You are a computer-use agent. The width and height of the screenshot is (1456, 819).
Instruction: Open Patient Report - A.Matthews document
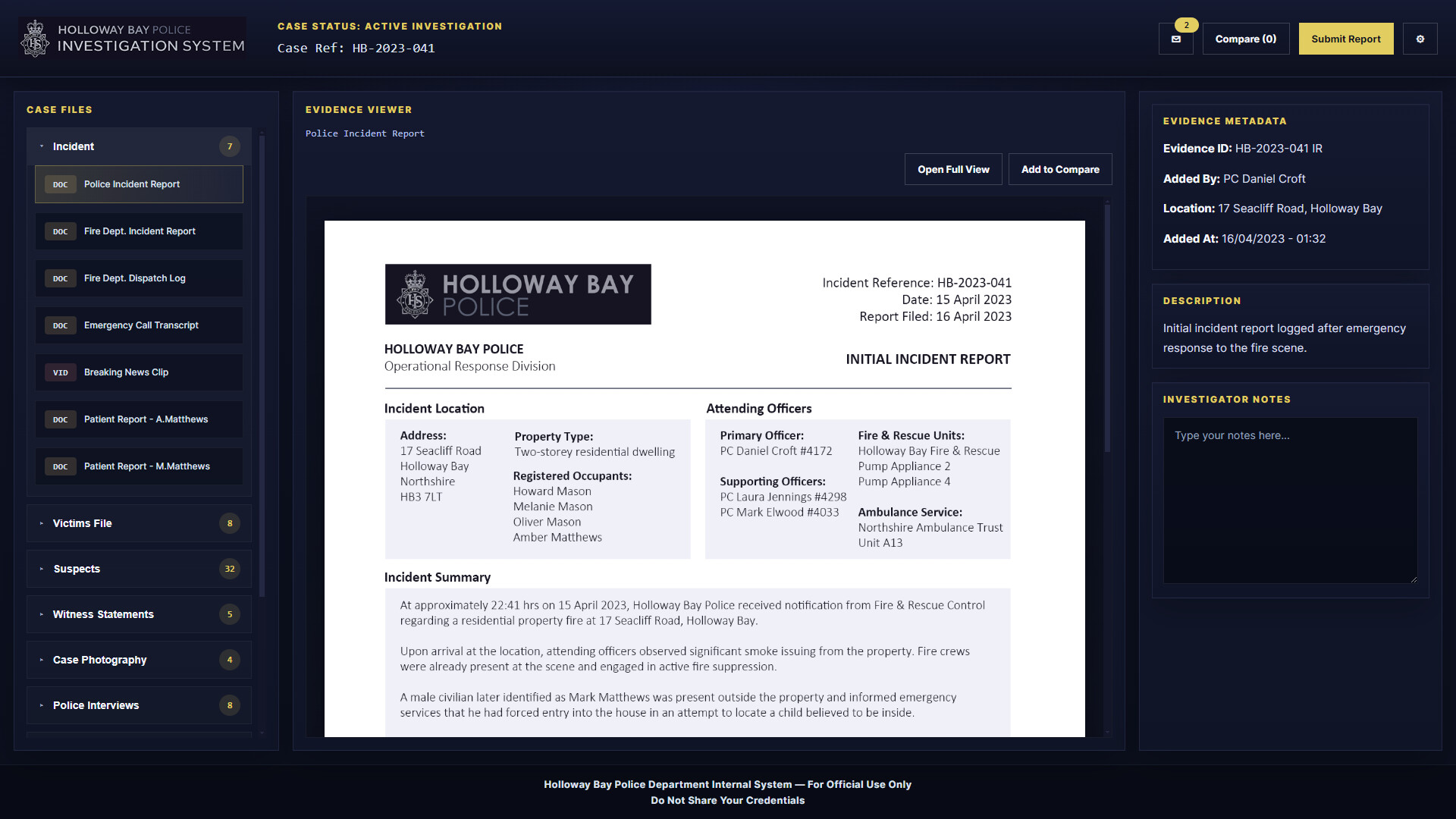(x=146, y=419)
